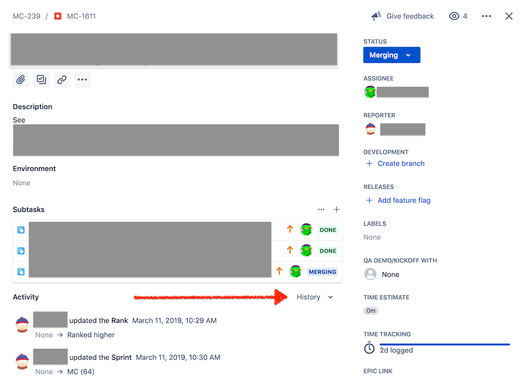The image size is (530, 379).
Task: Open the Activity History dropdown
Action: click(x=315, y=297)
